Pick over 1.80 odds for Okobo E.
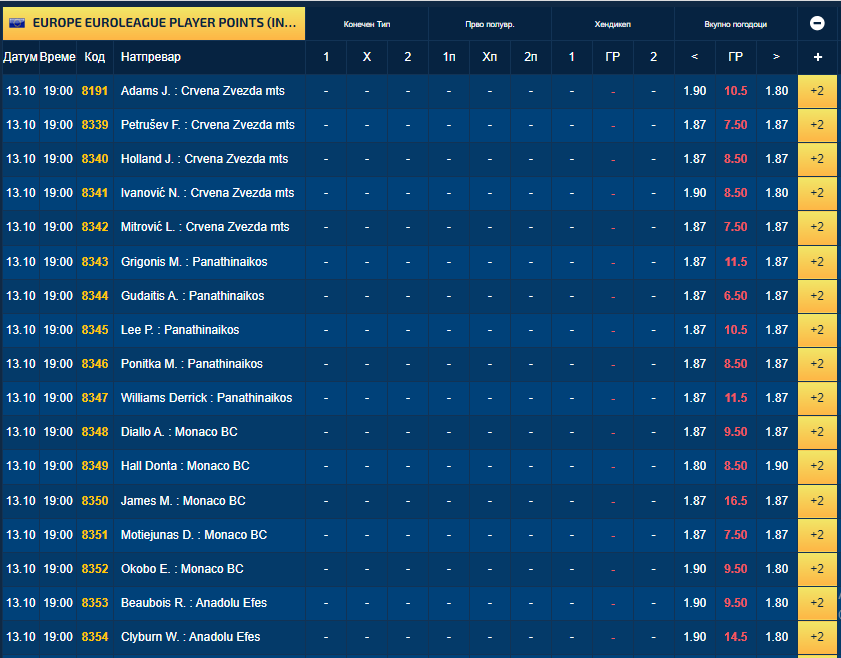This screenshot has height=658, width=841. (777, 569)
